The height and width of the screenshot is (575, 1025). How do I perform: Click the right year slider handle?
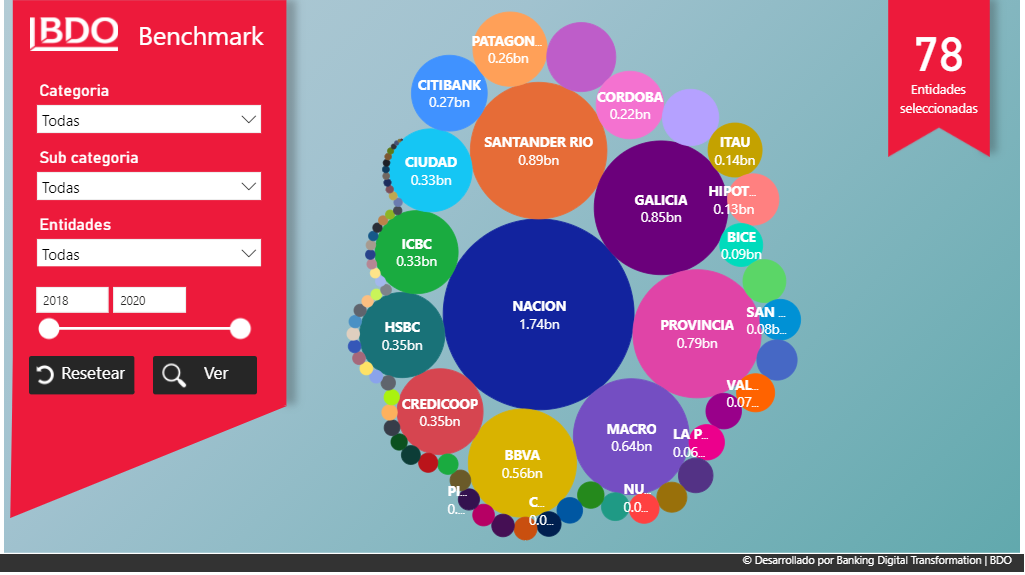click(x=240, y=329)
